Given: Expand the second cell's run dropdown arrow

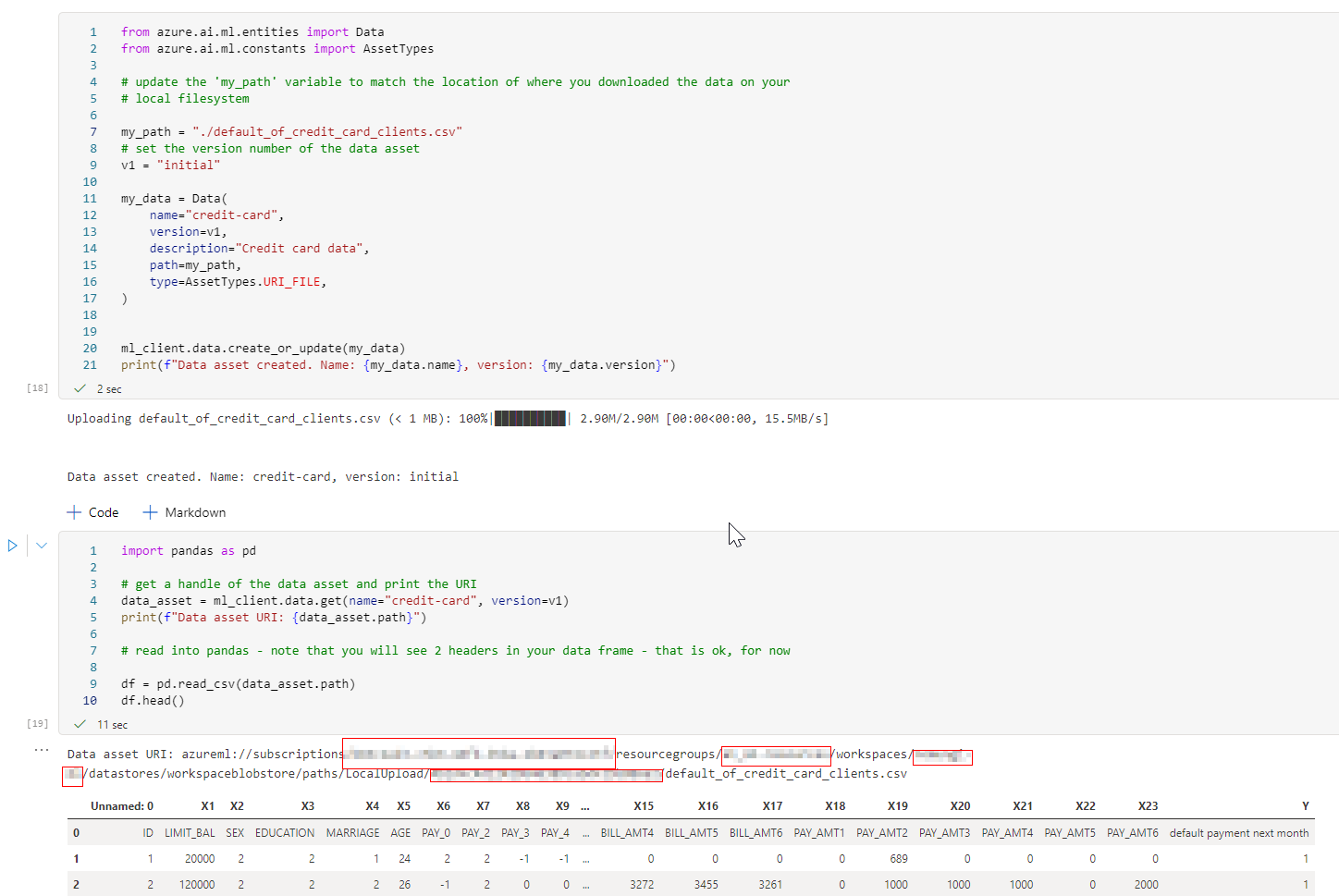Looking at the screenshot, I should [41, 546].
